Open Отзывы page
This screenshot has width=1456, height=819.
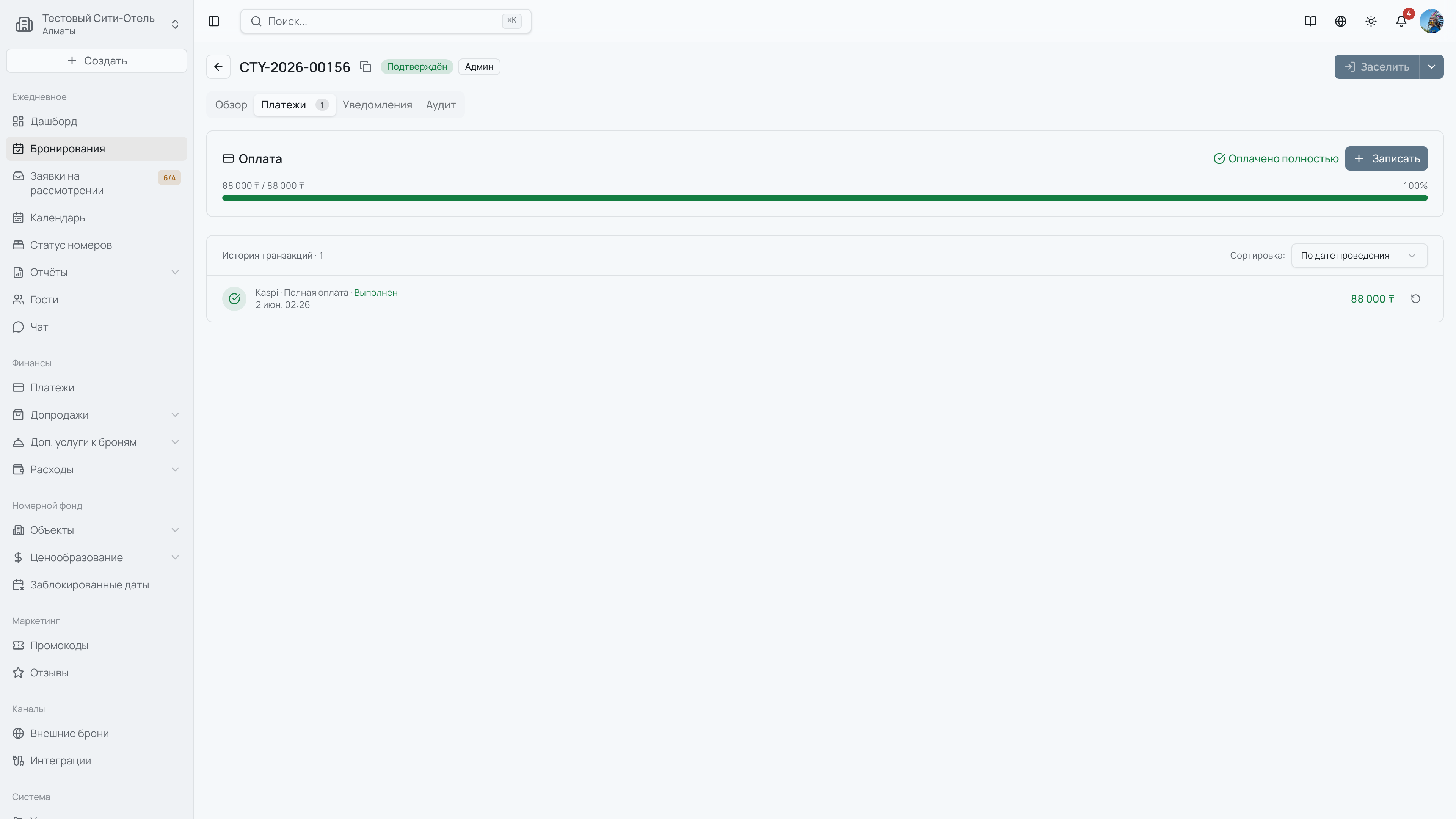97,673
